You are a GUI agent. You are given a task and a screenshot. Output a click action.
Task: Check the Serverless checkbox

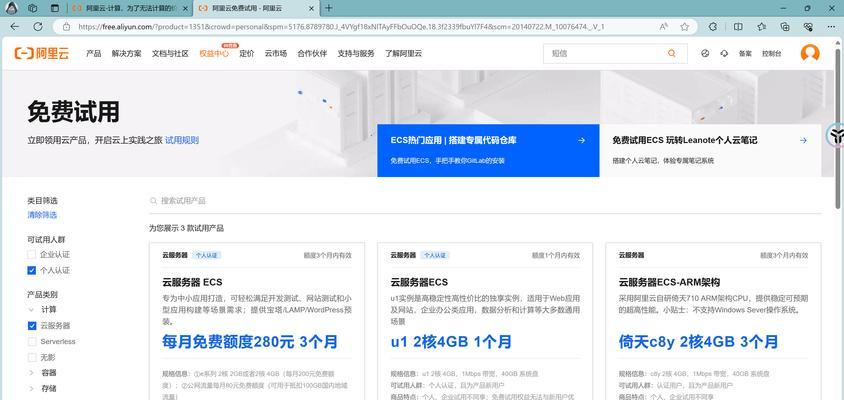click(x=32, y=341)
